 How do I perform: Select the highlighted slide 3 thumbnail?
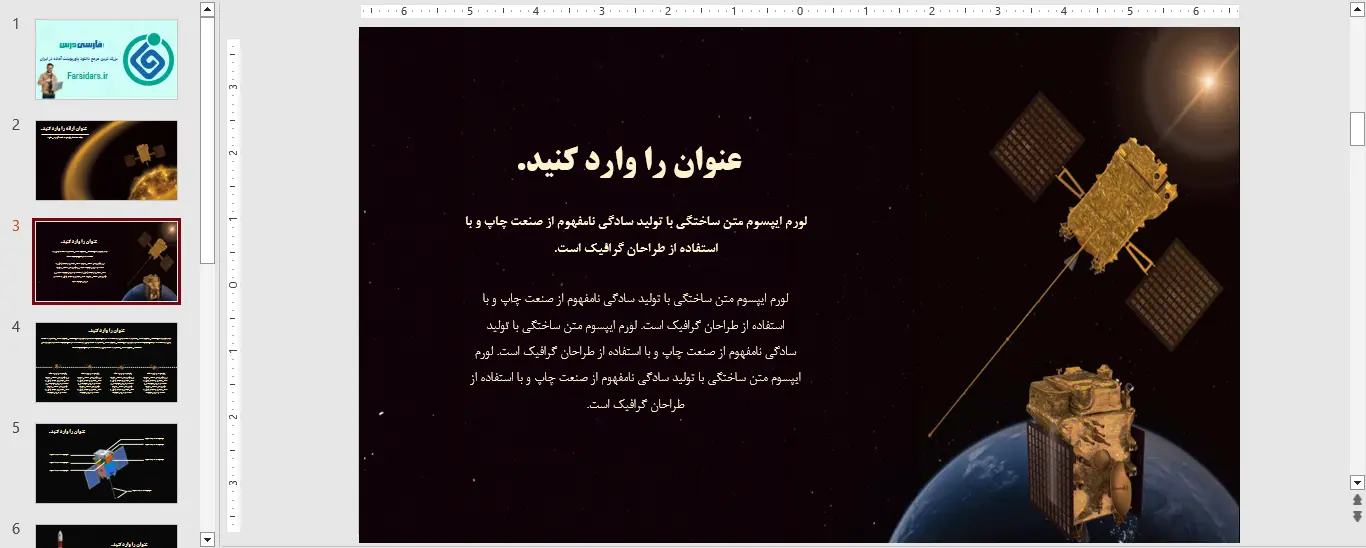pos(106,261)
